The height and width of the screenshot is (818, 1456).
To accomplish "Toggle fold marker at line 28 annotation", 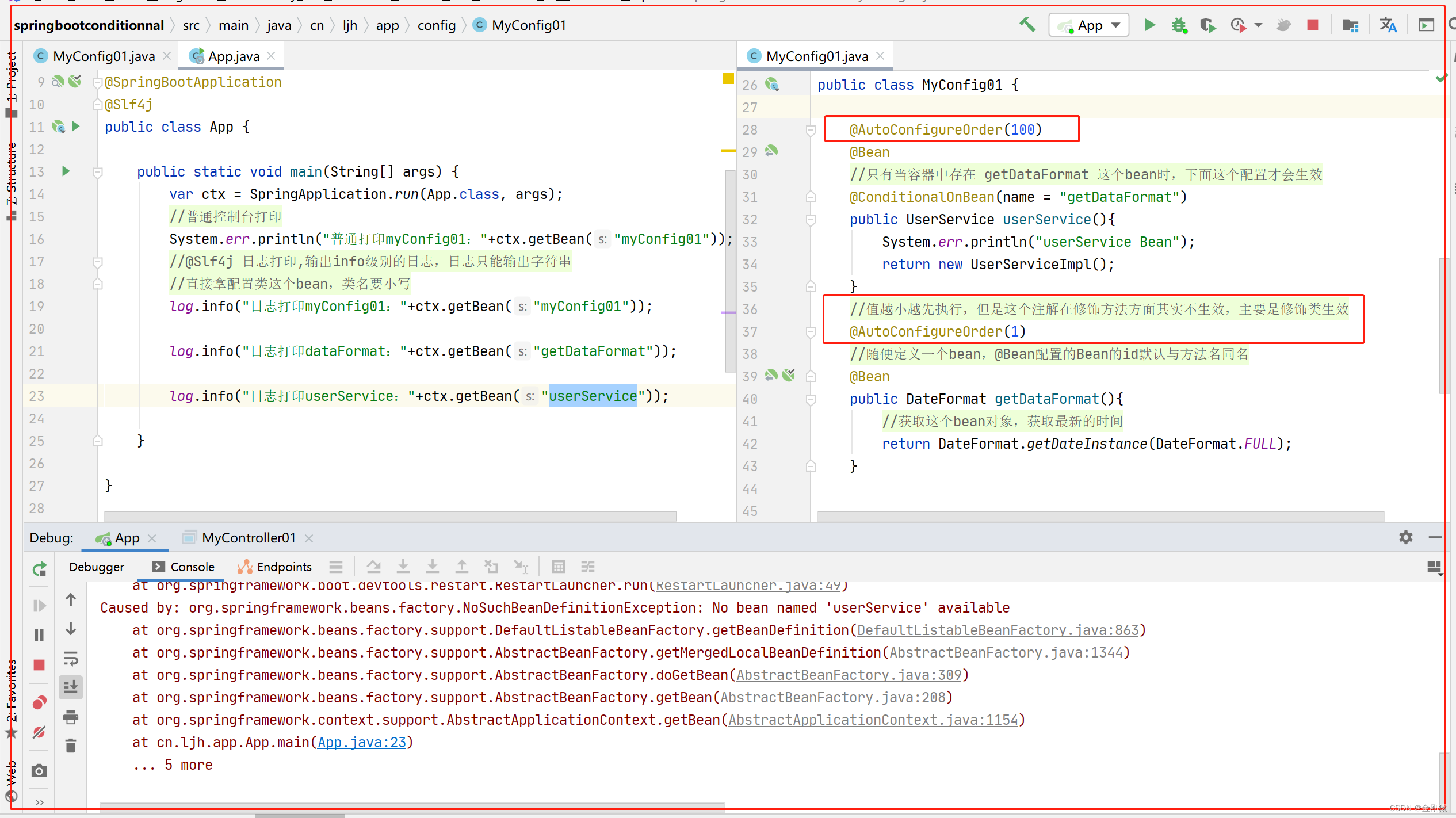I will pyautogui.click(x=811, y=130).
